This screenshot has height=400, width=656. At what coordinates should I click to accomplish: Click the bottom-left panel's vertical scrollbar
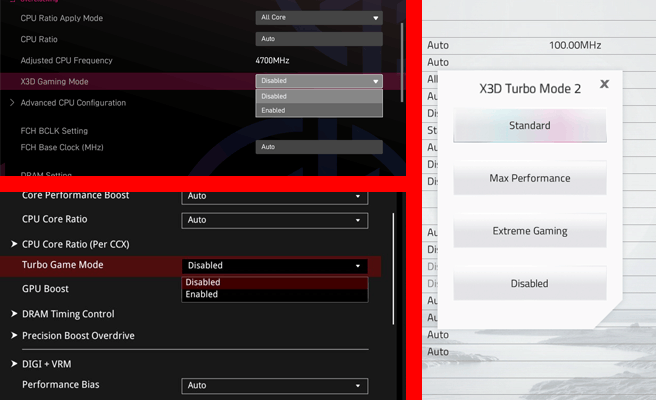tap(393, 269)
